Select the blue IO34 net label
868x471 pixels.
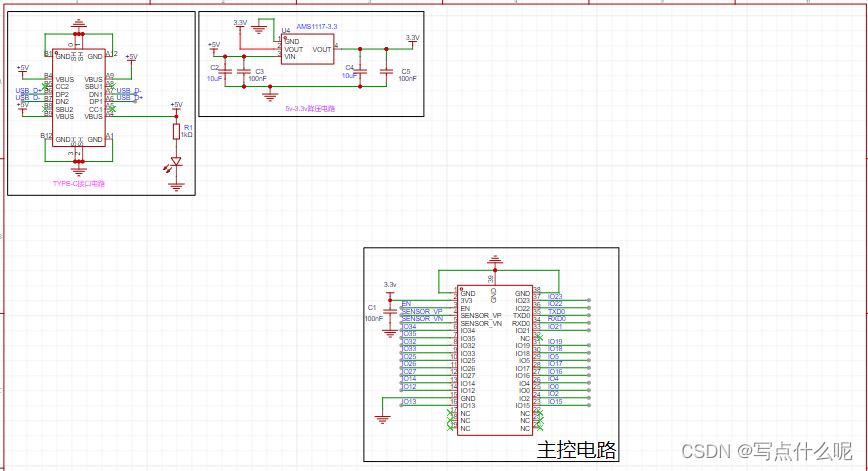tap(410, 327)
